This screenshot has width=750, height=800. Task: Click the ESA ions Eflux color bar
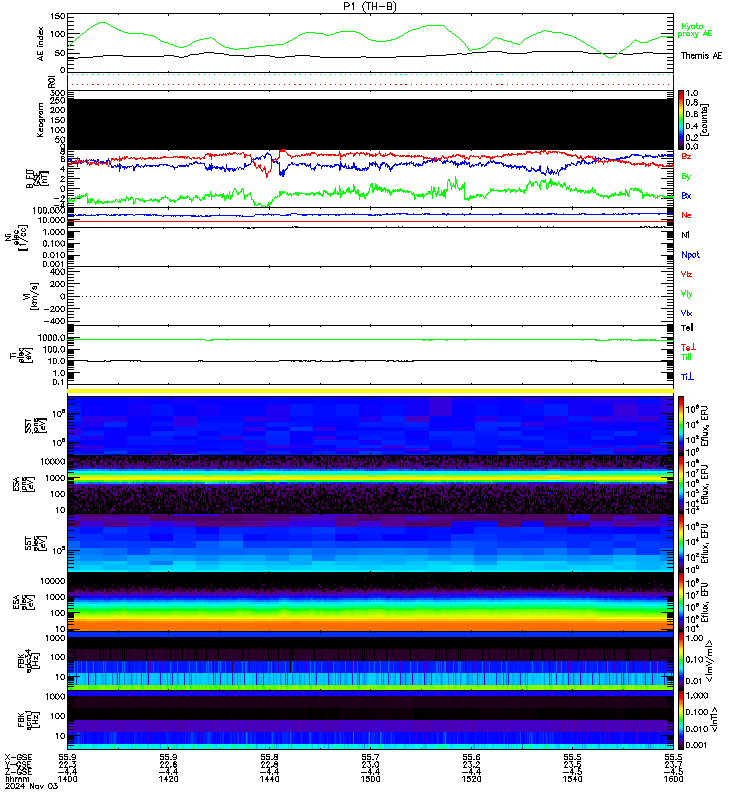pos(681,485)
